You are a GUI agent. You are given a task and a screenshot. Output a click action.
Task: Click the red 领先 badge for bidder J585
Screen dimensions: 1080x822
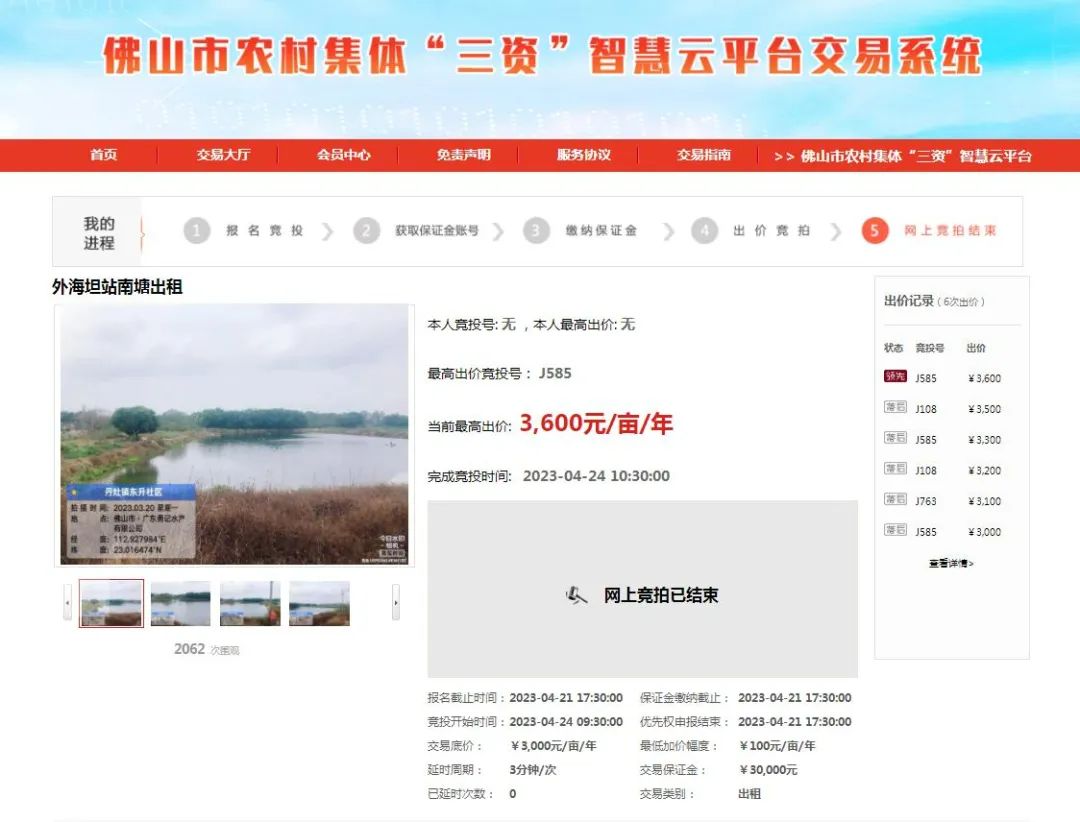point(895,377)
